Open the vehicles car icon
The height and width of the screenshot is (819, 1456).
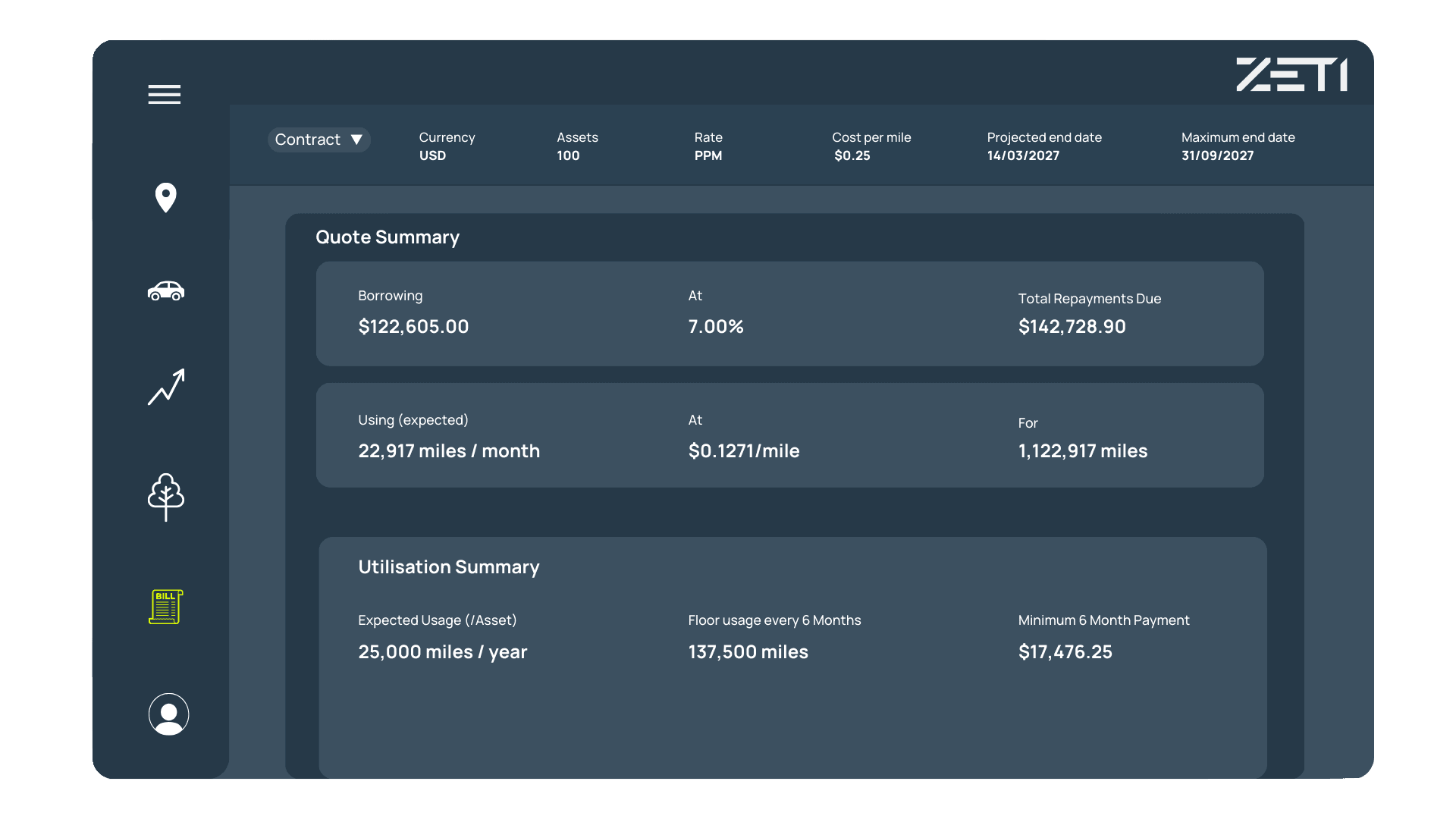165,291
